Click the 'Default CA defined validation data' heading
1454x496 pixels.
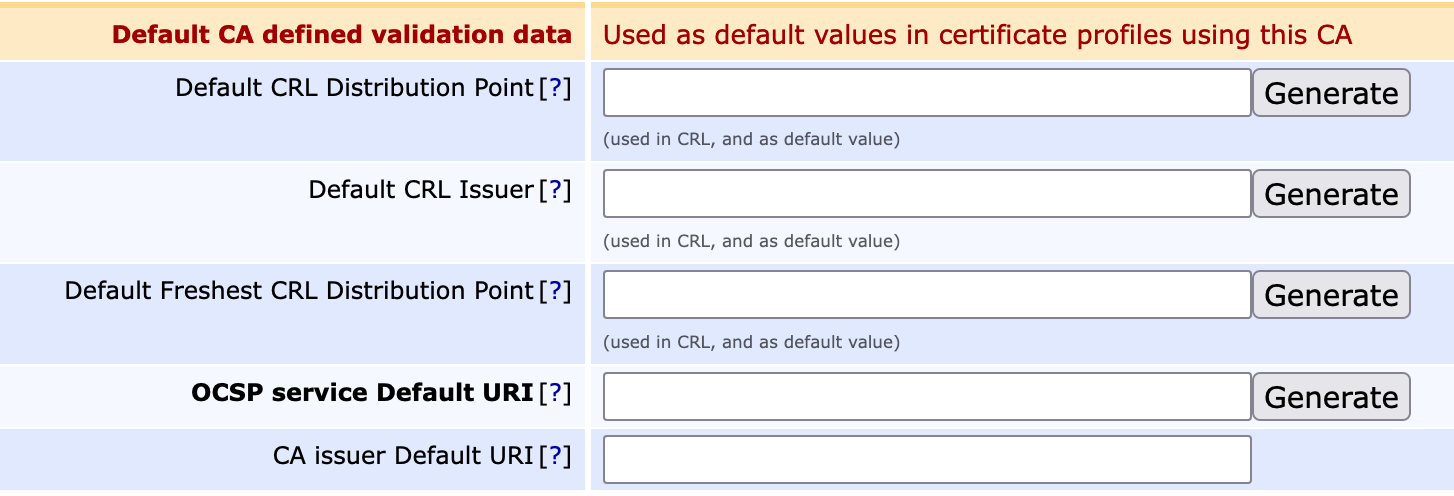coord(342,35)
